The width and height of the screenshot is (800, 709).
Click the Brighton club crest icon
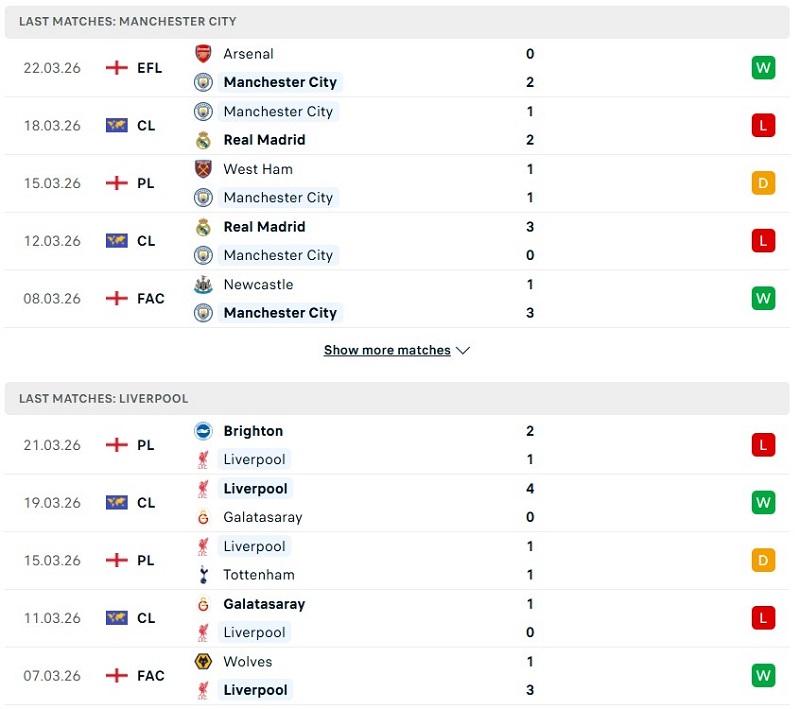pyautogui.click(x=203, y=431)
